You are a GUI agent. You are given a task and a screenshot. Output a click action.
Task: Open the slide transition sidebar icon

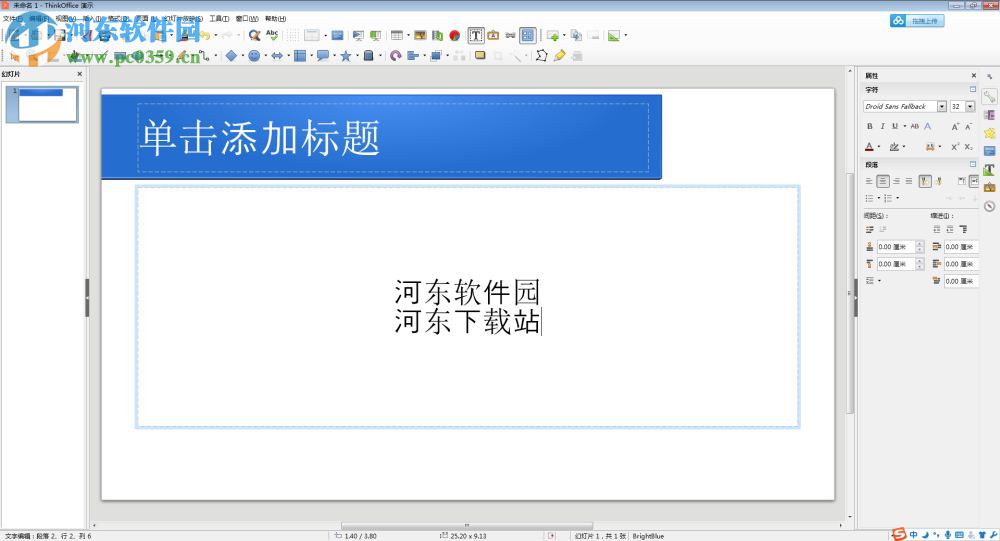coord(989,115)
